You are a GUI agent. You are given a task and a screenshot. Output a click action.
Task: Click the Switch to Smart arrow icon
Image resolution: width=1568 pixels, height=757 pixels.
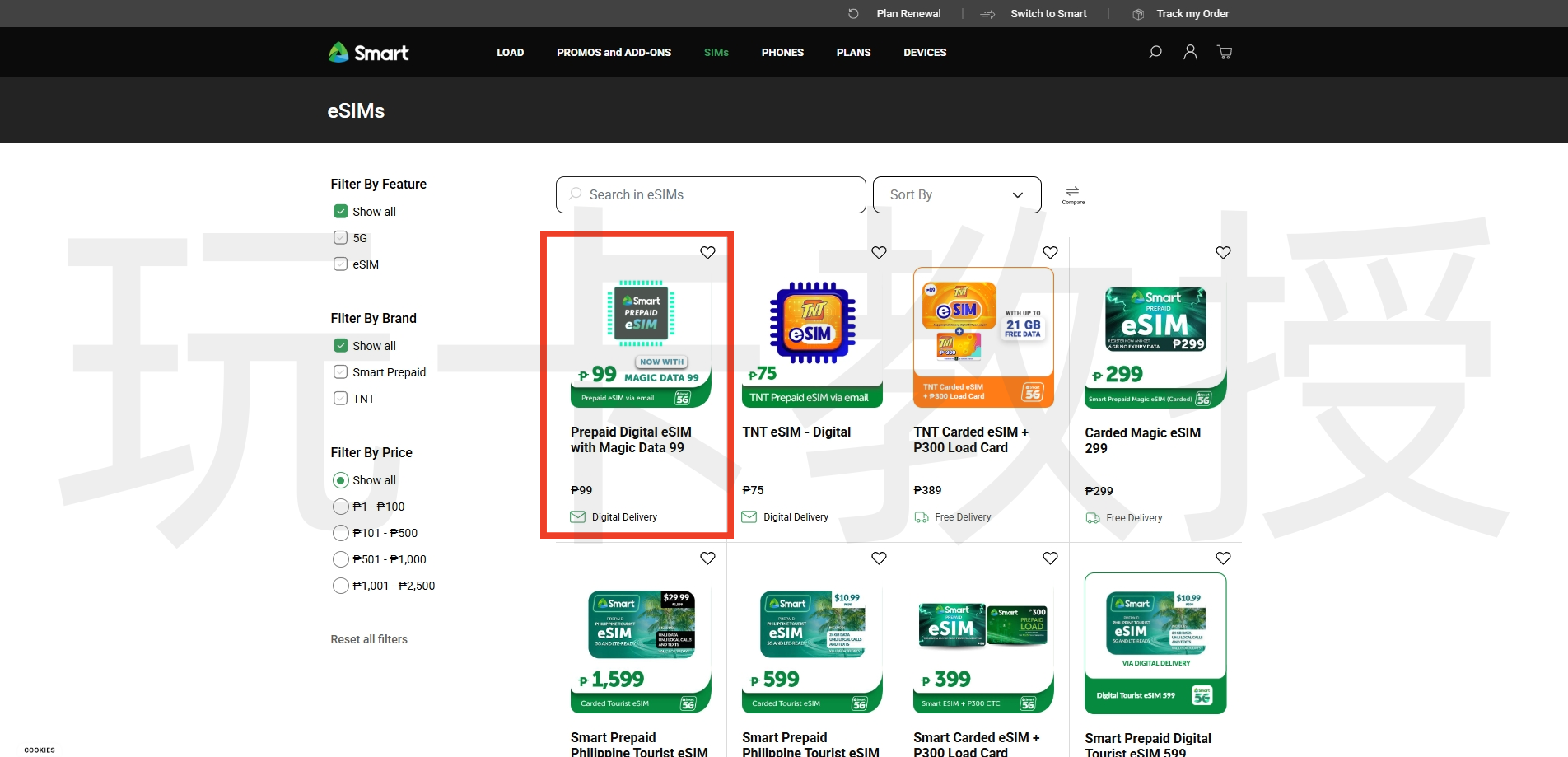tap(988, 14)
